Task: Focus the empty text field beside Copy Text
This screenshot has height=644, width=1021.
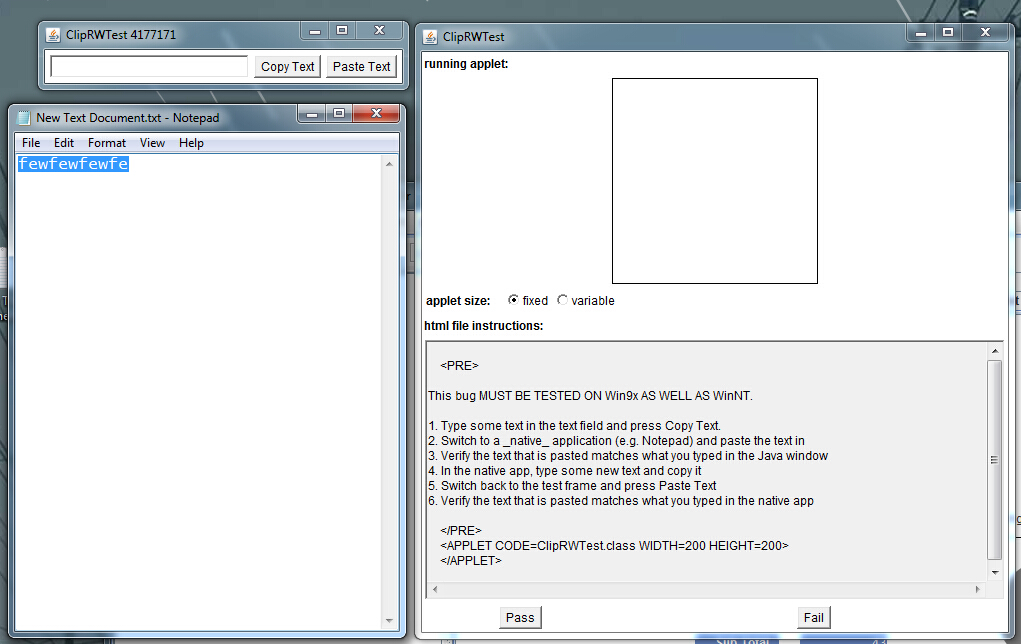Action: [x=149, y=66]
